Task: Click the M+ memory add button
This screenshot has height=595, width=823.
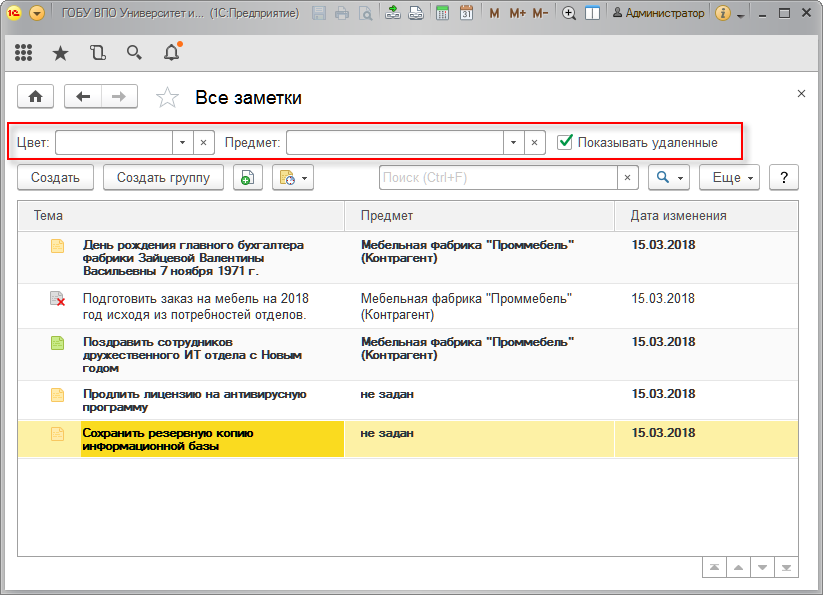Action: click(x=517, y=13)
